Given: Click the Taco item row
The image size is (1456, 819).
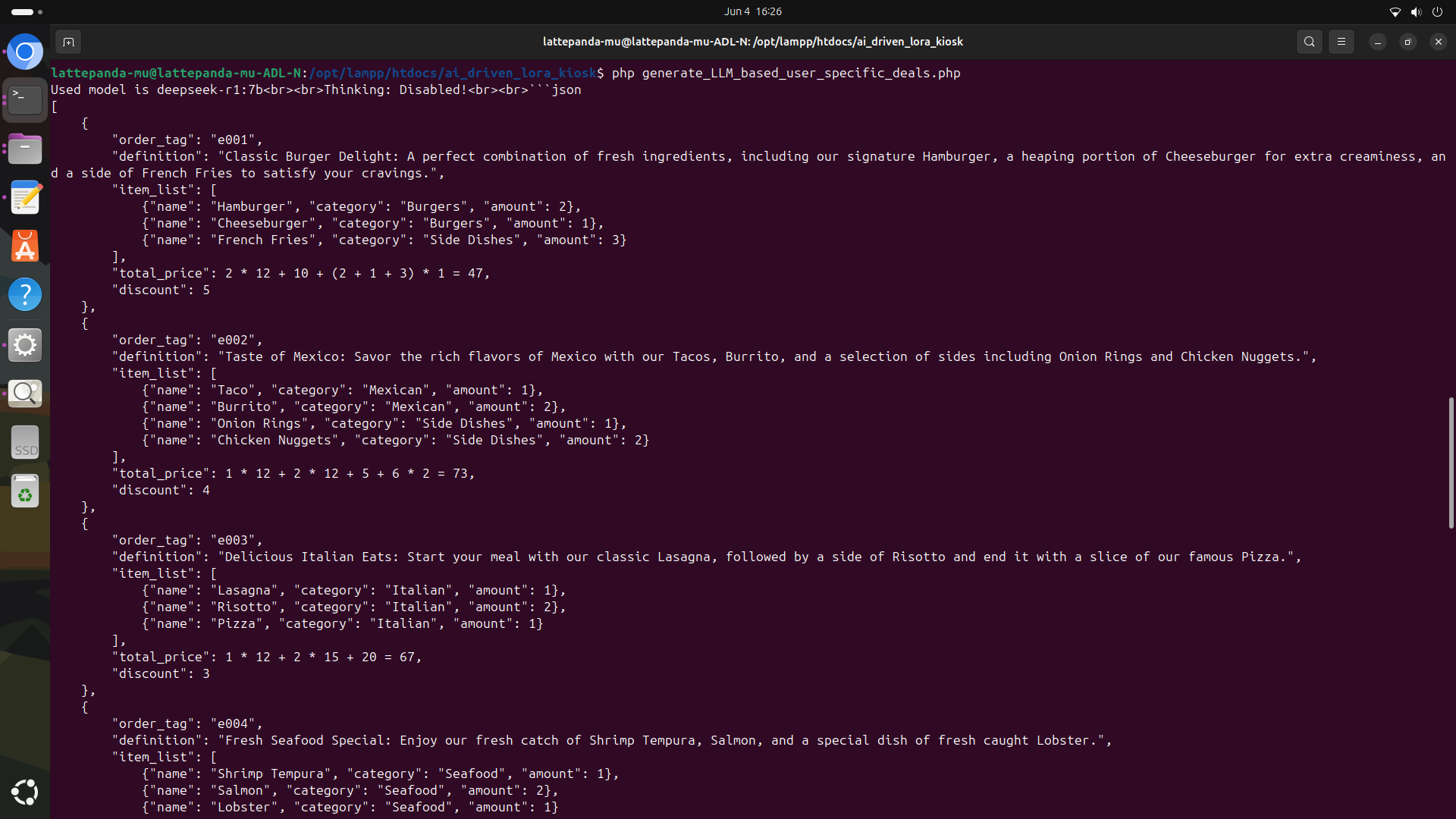Looking at the screenshot, I should [x=342, y=390].
